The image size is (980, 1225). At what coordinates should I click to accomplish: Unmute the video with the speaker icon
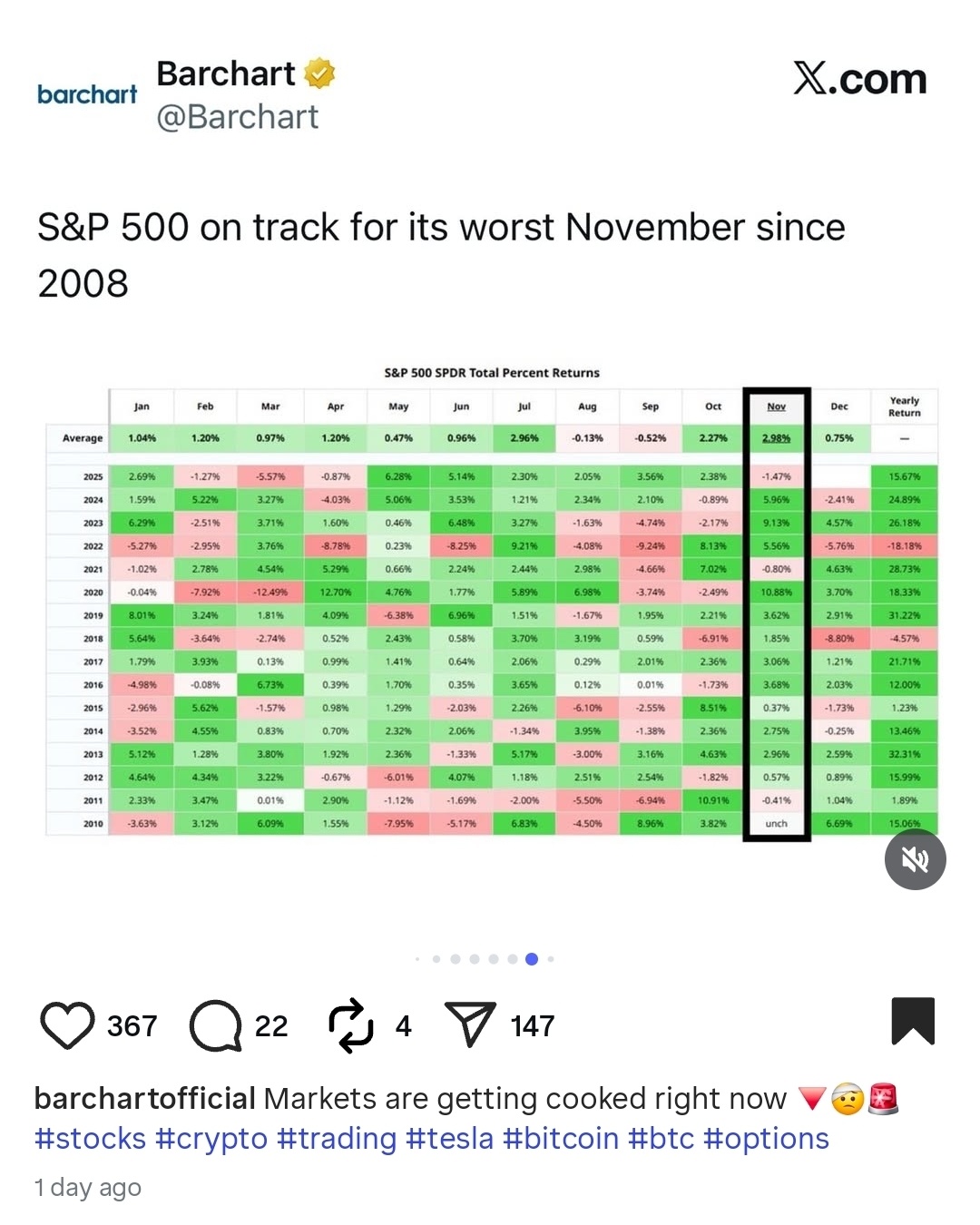click(916, 859)
